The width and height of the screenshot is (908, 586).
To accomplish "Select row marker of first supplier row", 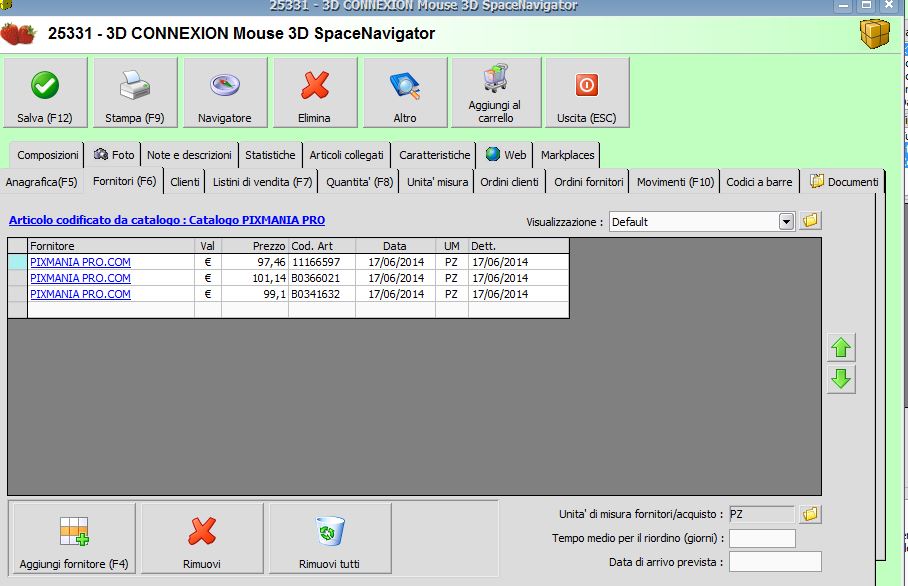I will pos(17,262).
